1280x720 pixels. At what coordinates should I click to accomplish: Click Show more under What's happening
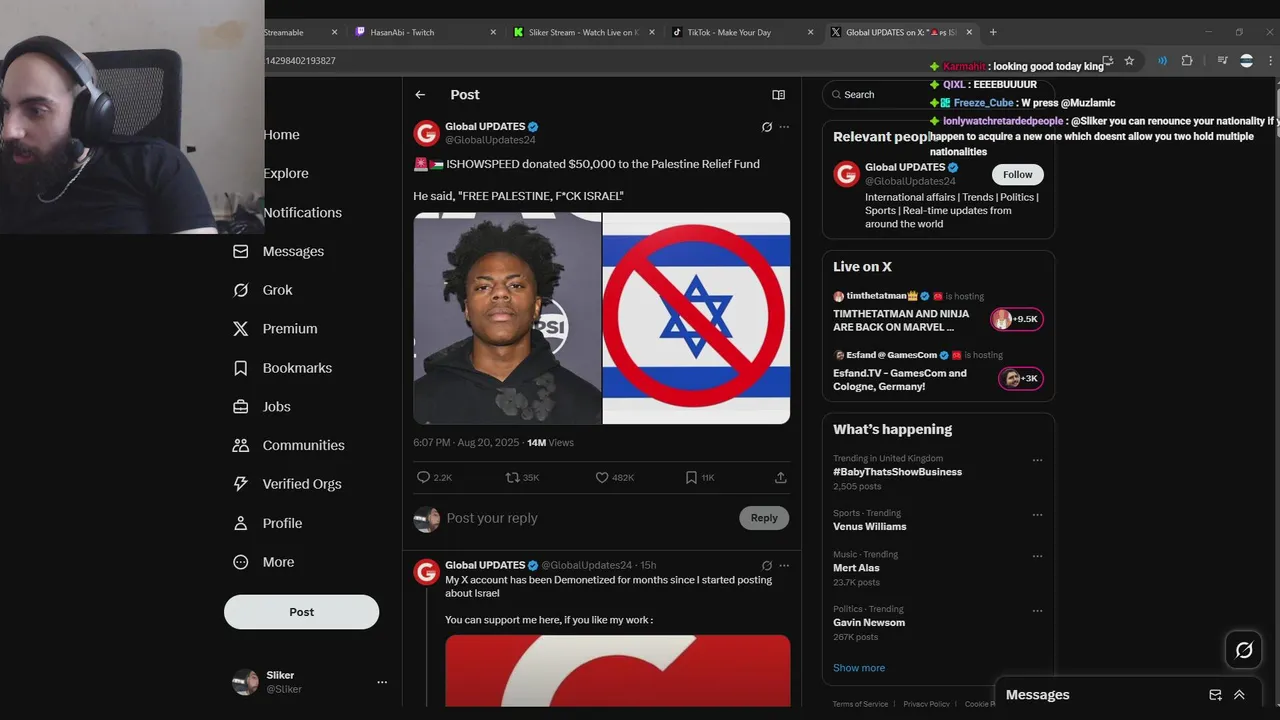[859, 668]
